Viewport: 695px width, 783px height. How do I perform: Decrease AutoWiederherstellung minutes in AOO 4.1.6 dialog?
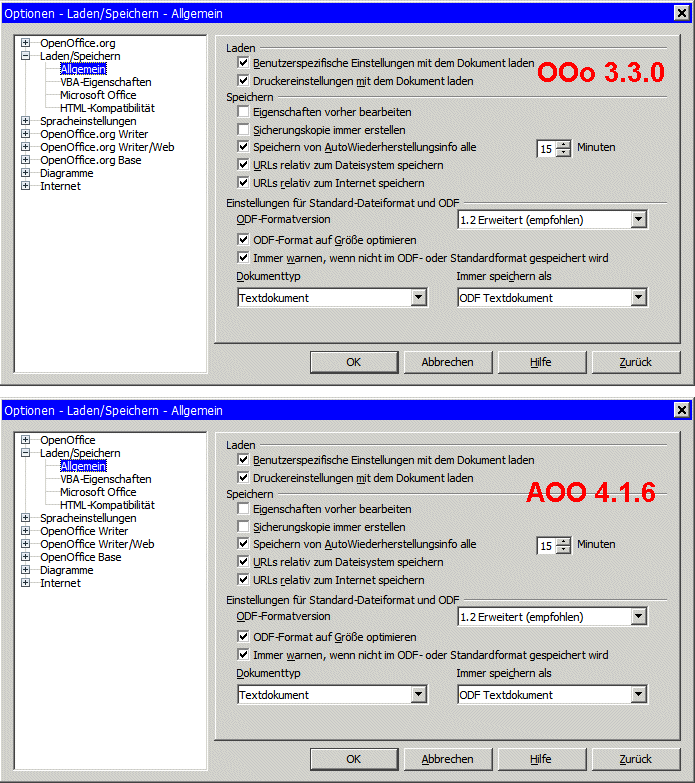[564, 550]
